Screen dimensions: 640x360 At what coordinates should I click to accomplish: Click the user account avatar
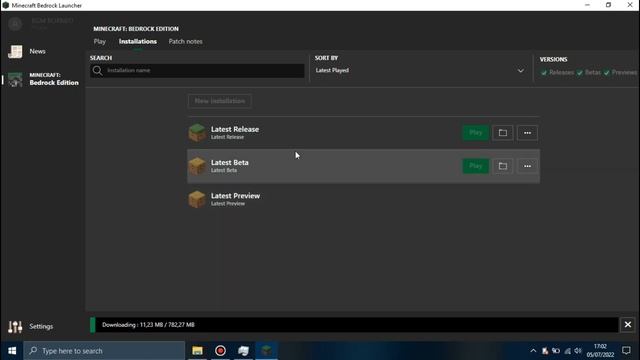[15, 24]
